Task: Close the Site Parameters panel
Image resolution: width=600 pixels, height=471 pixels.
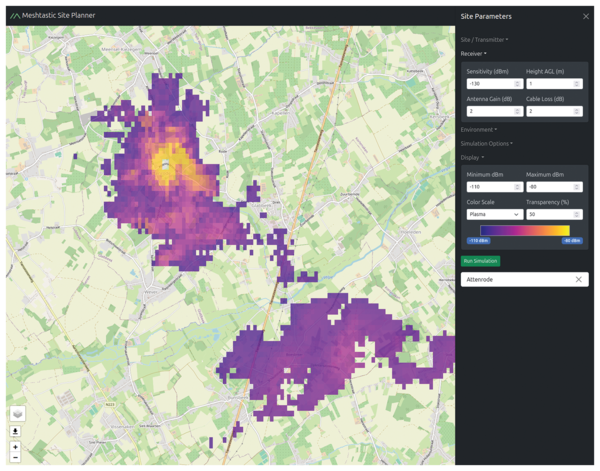Action: (586, 17)
